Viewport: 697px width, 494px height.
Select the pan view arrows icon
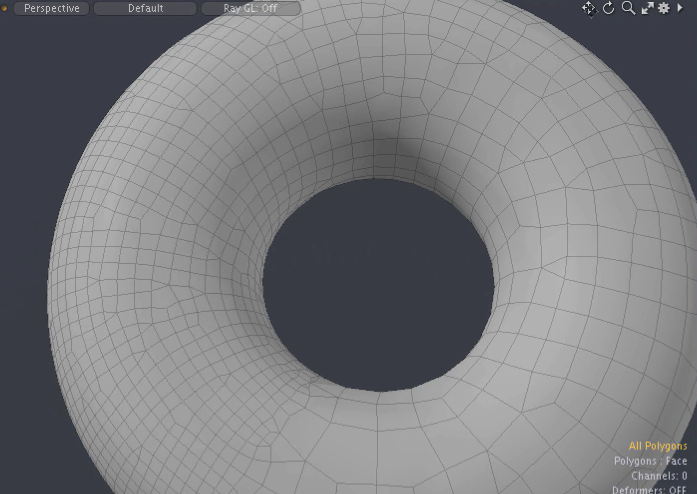(x=588, y=8)
